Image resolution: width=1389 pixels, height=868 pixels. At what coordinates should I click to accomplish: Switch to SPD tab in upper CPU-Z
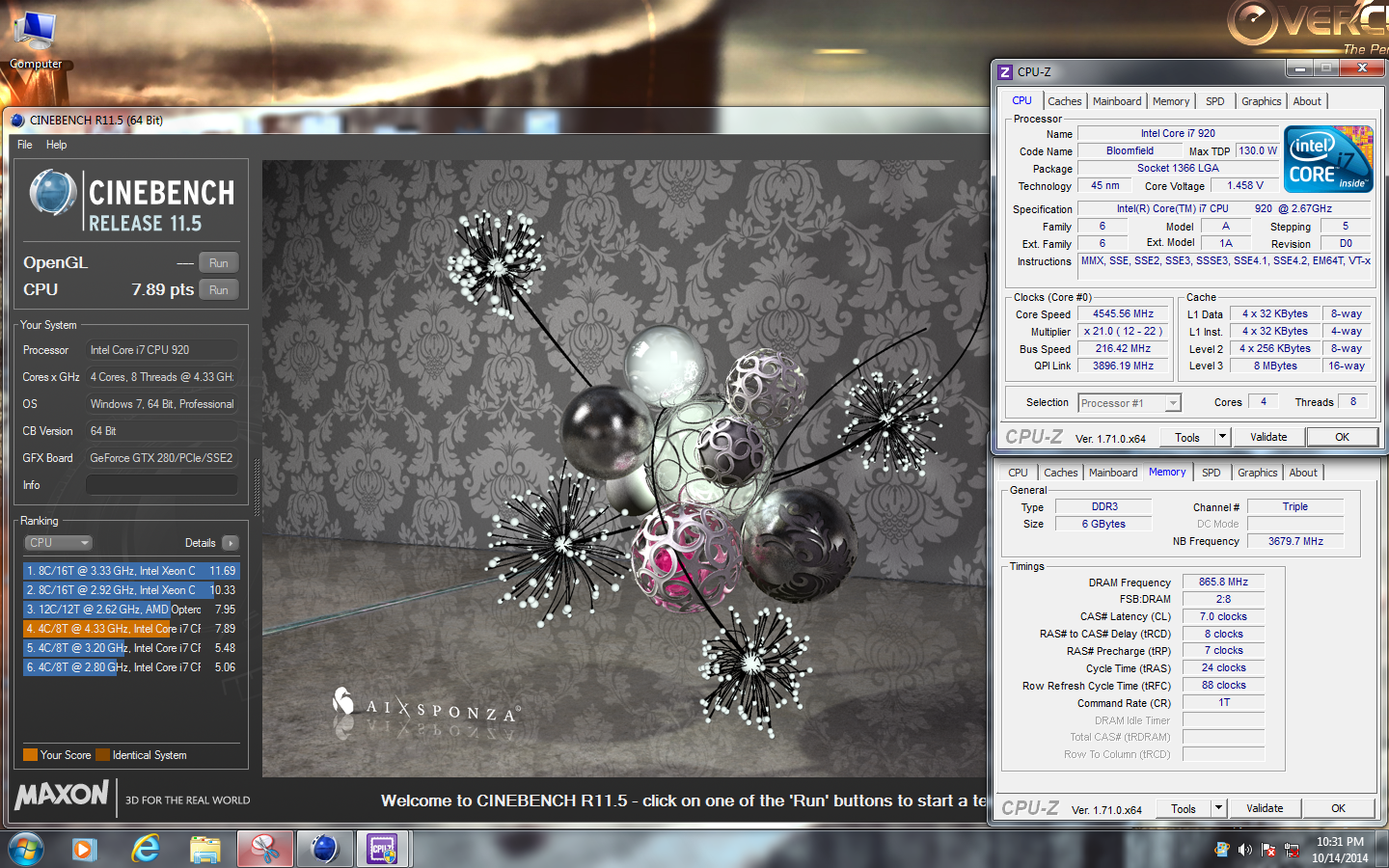click(x=1215, y=101)
